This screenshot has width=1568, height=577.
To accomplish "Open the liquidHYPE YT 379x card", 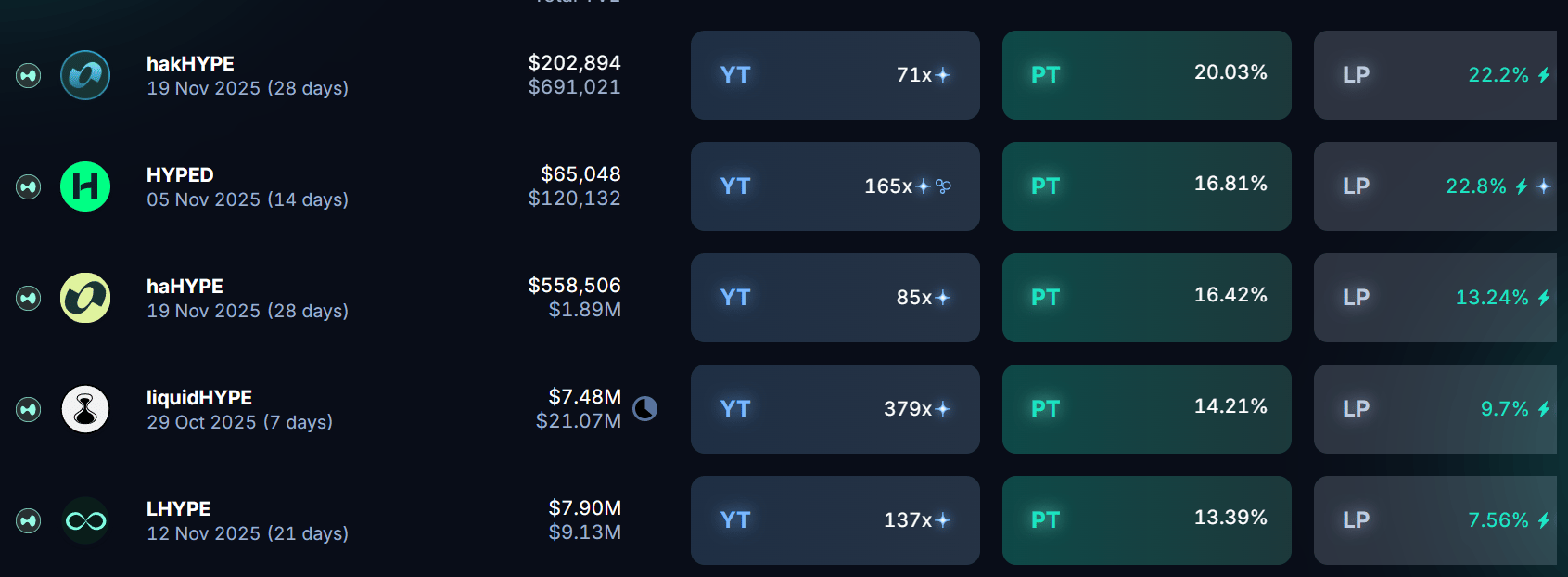I will [x=835, y=409].
